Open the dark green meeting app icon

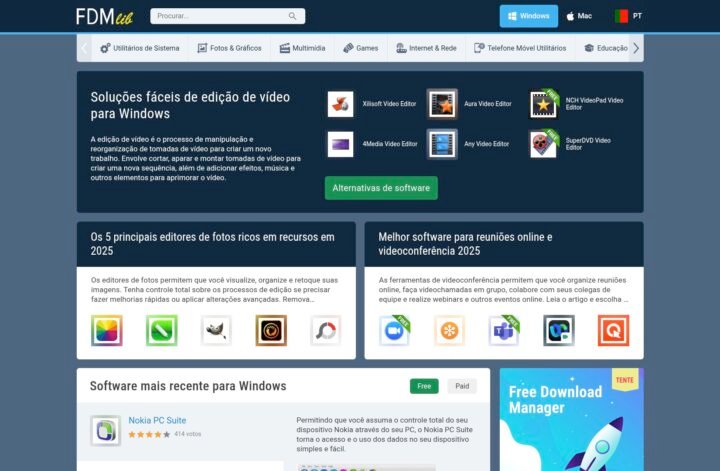(559, 331)
